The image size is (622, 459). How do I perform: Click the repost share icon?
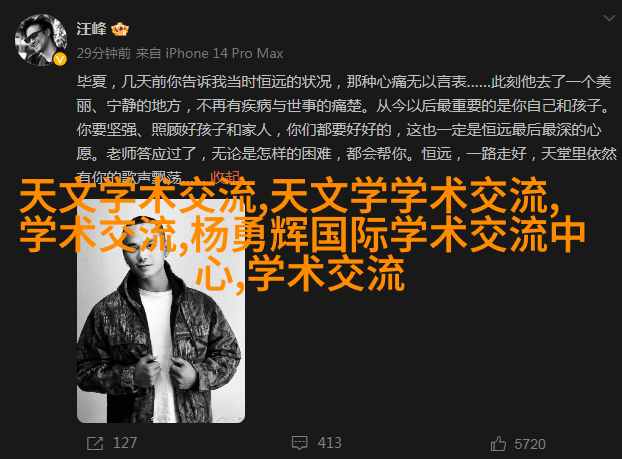[95, 443]
